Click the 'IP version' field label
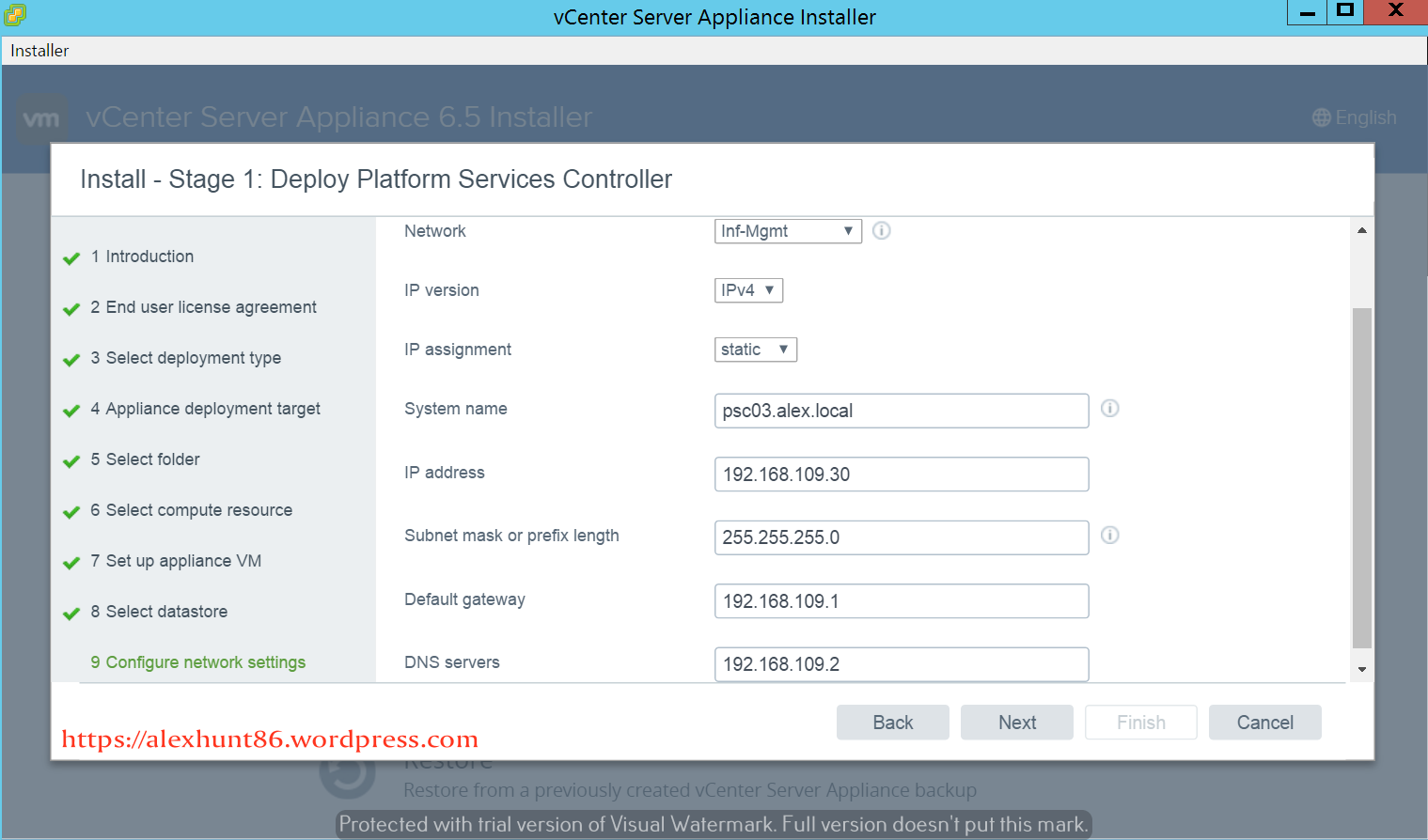Image resolution: width=1428 pixels, height=840 pixels. pos(442,290)
